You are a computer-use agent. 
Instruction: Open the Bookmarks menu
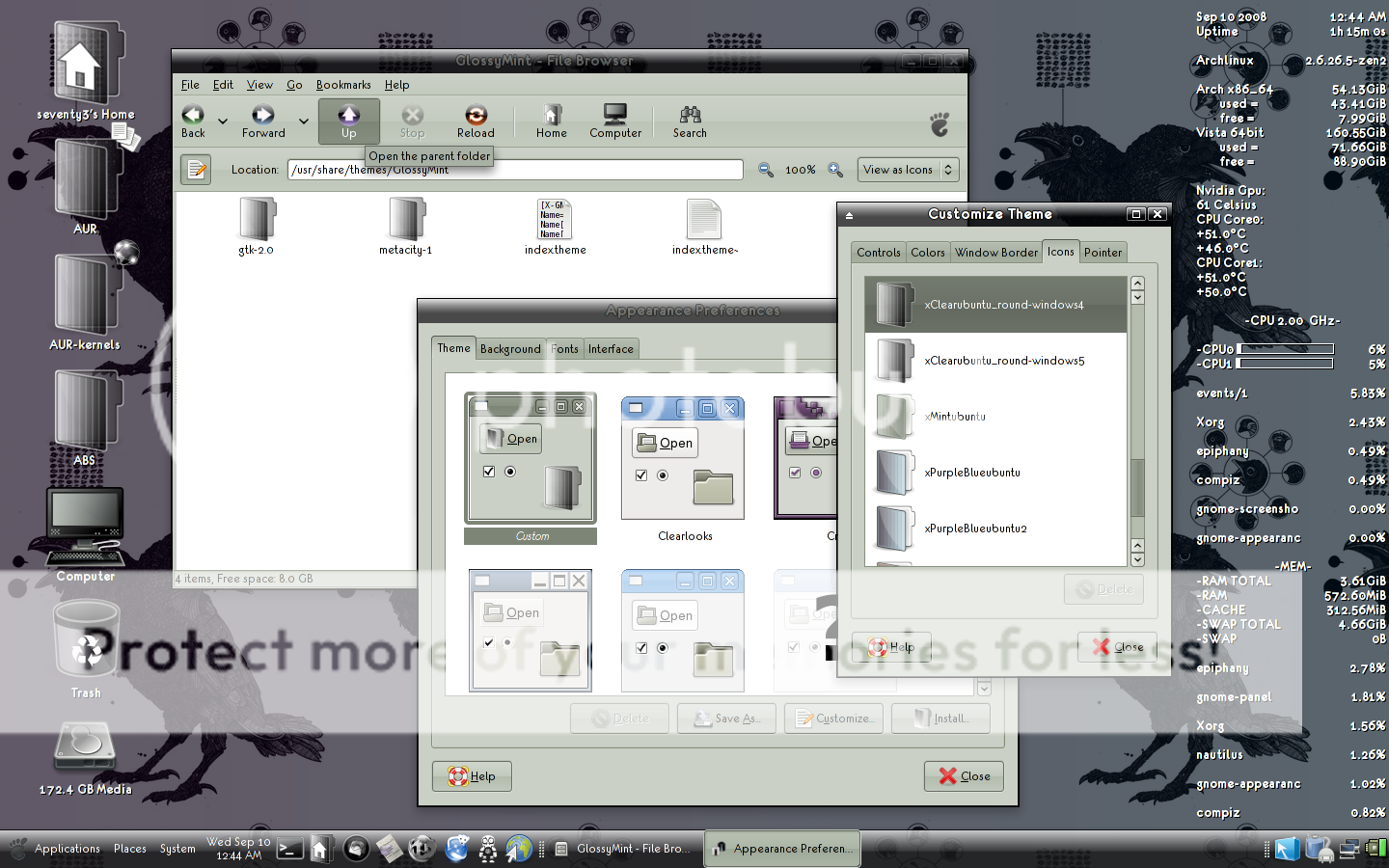point(343,85)
